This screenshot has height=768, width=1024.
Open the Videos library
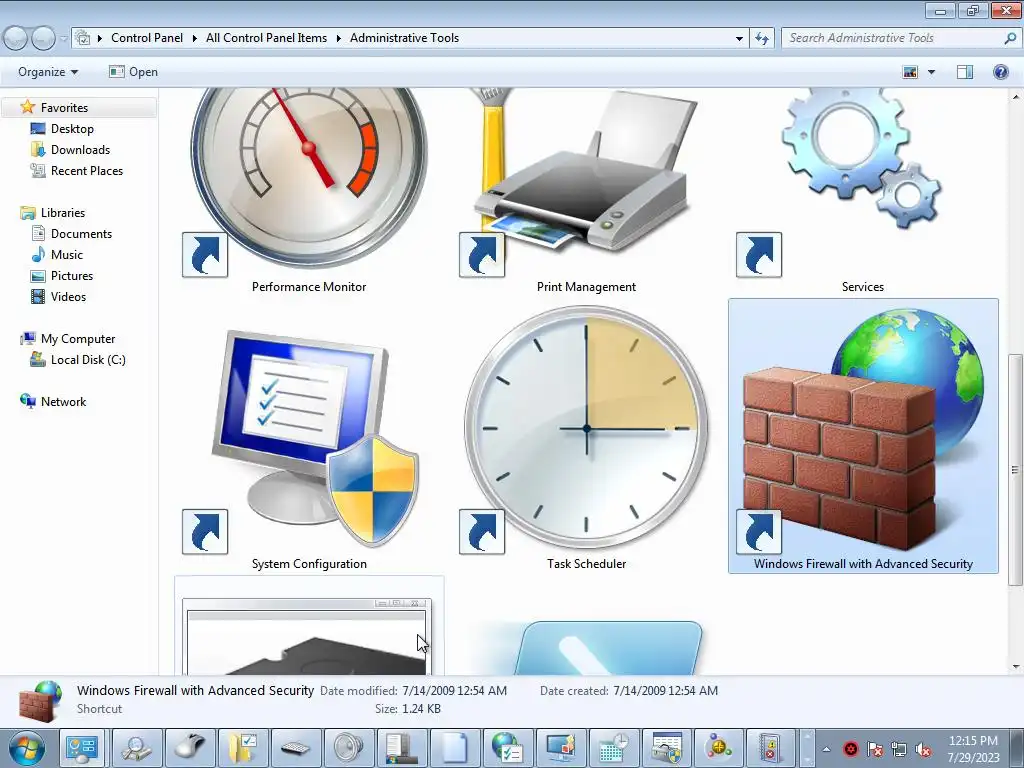pos(68,296)
